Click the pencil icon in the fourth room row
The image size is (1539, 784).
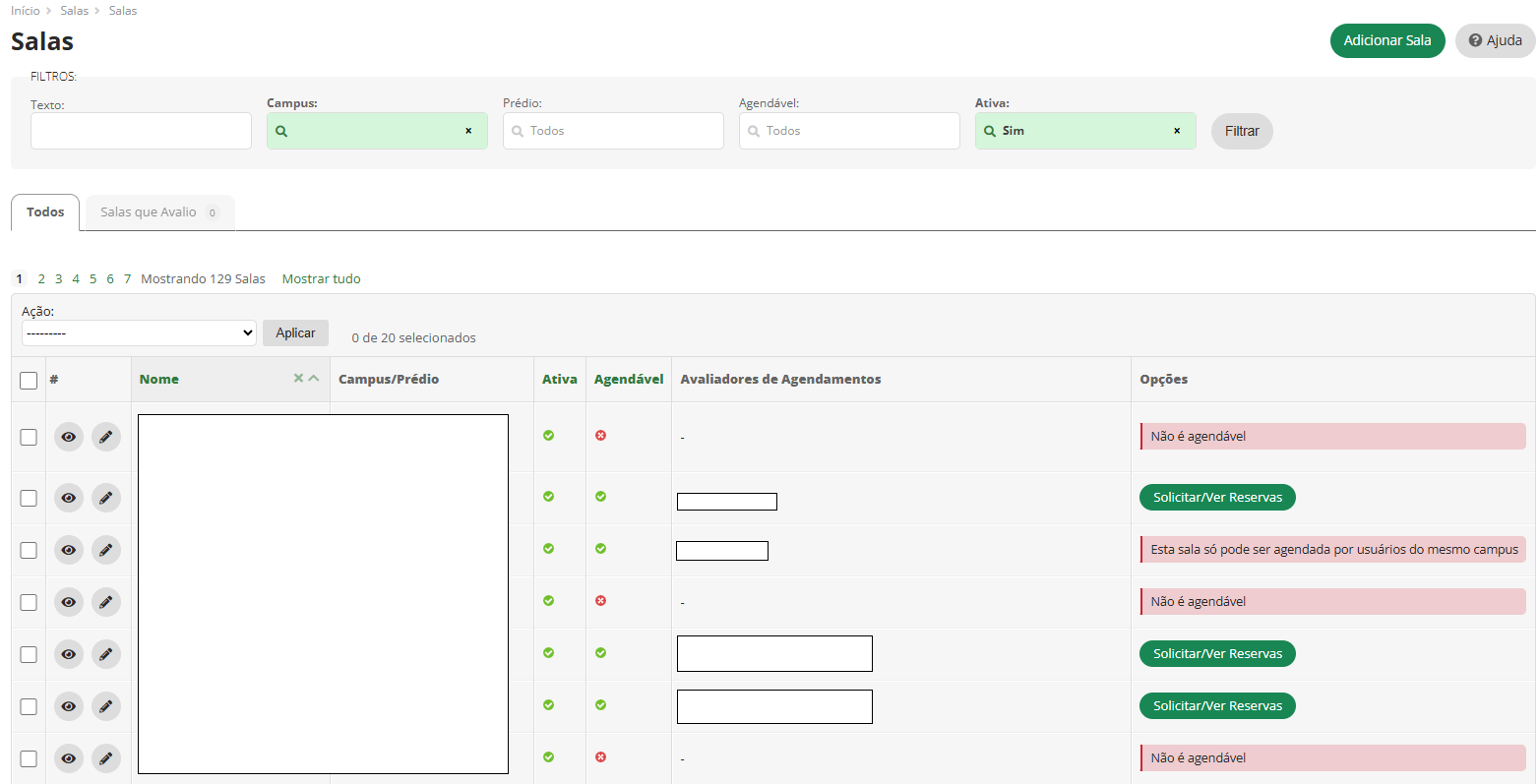coord(106,602)
